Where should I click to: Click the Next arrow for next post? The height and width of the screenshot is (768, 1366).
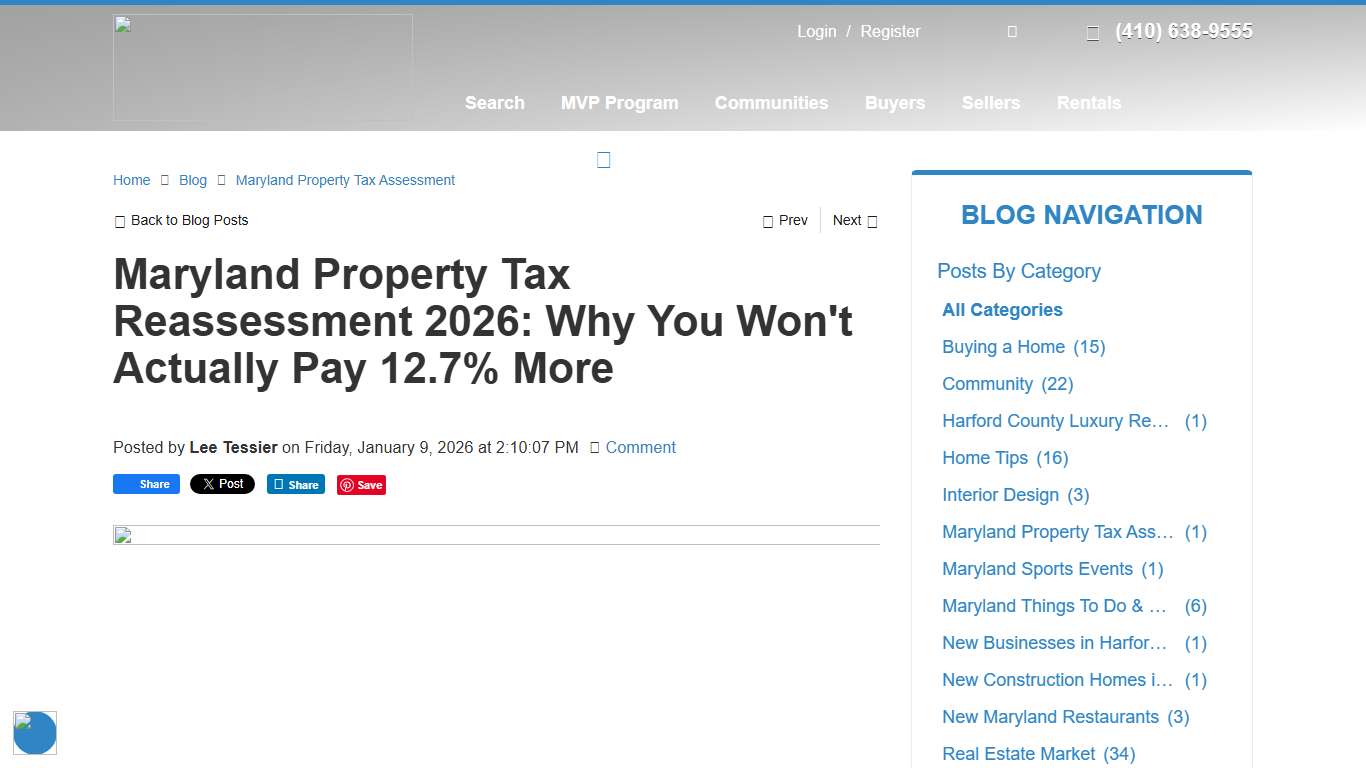click(871, 220)
